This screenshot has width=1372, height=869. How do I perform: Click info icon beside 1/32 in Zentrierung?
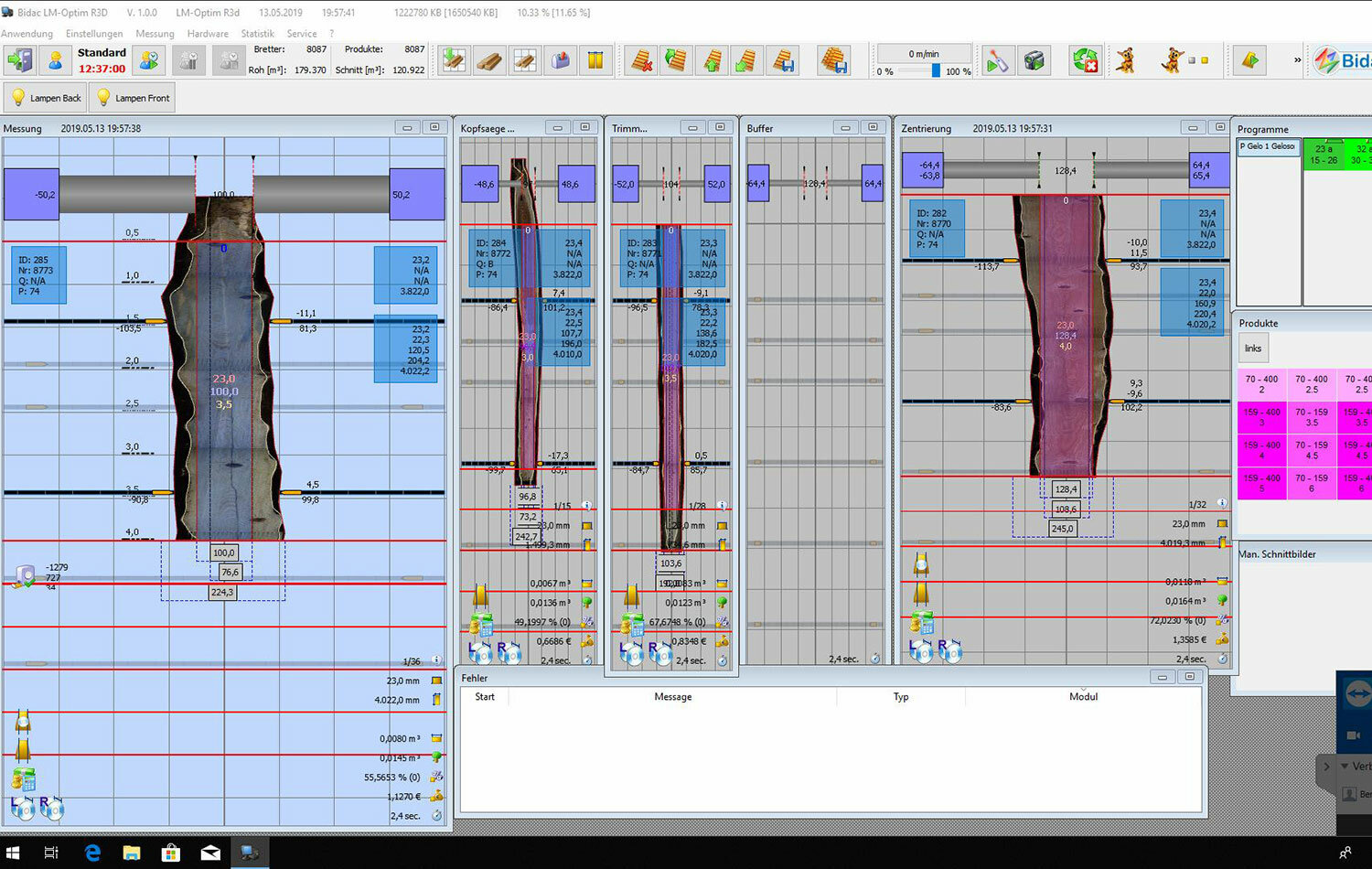pyautogui.click(x=1222, y=504)
